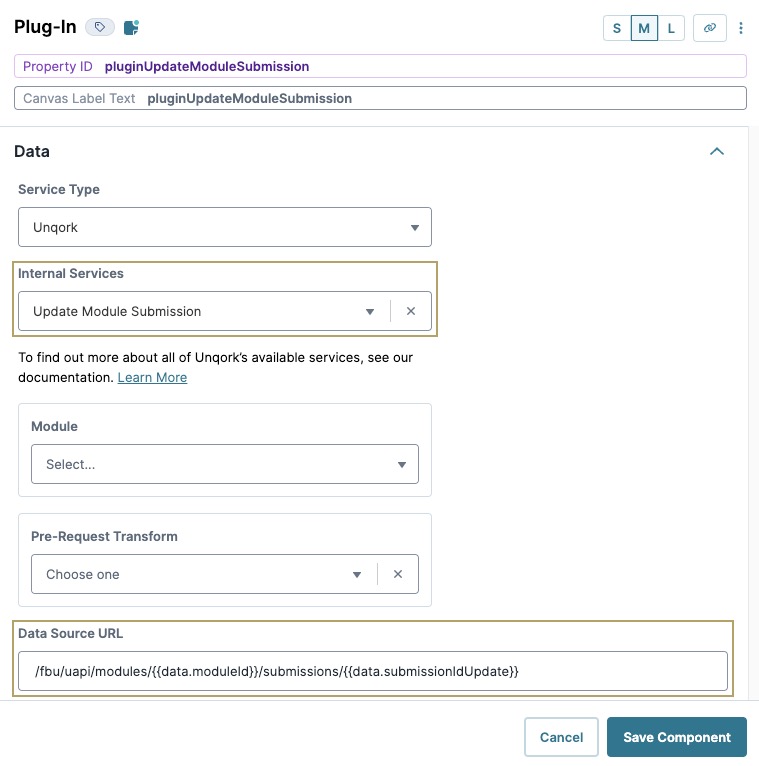Follow the Learn More documentation link
The width and height of the screenshot is (759, 766).
(x=152, y=378)
